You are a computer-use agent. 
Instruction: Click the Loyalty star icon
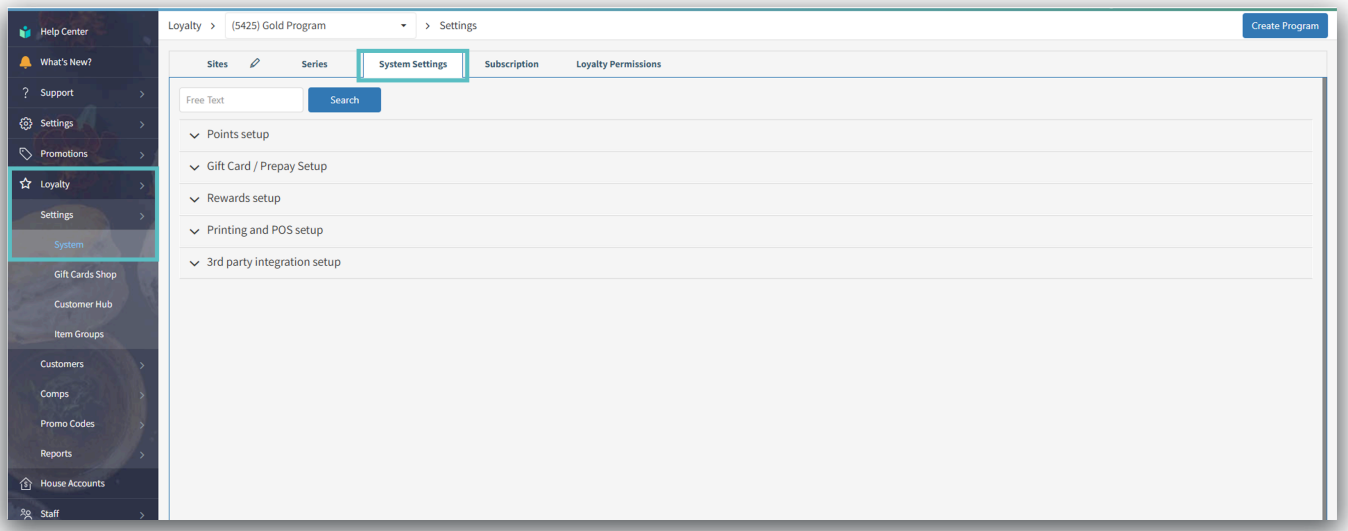coord(26,184)
